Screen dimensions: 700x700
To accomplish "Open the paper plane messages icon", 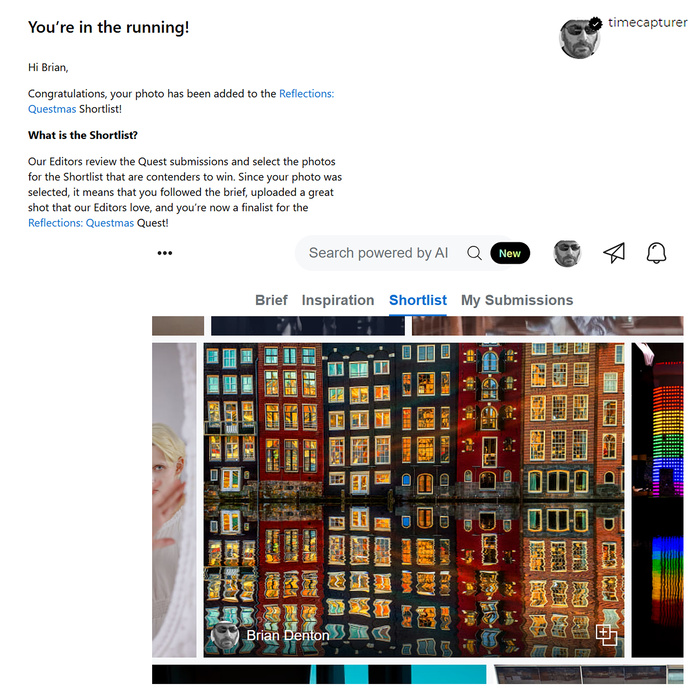I will click(x=614, y=253).
